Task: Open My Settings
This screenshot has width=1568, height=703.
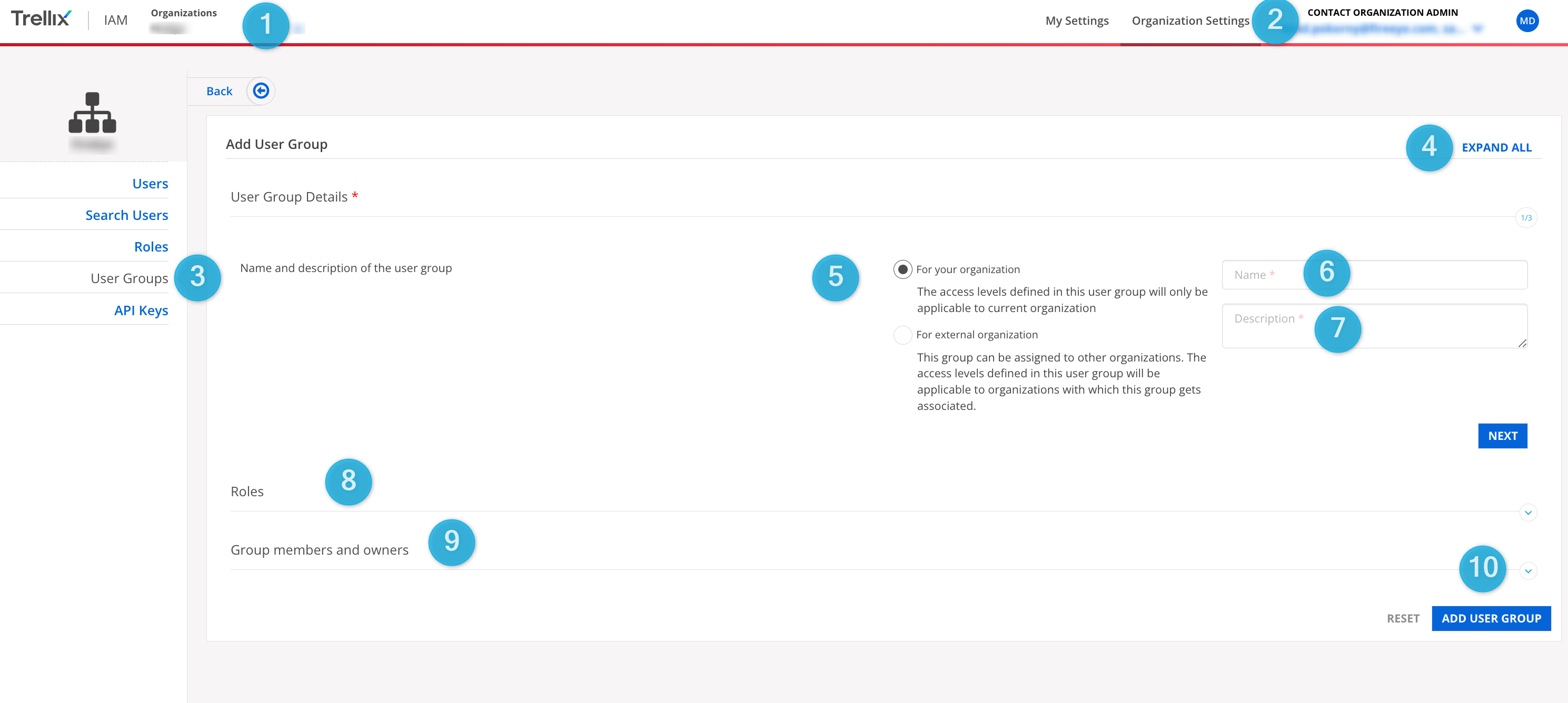Action: (1076, 20)
